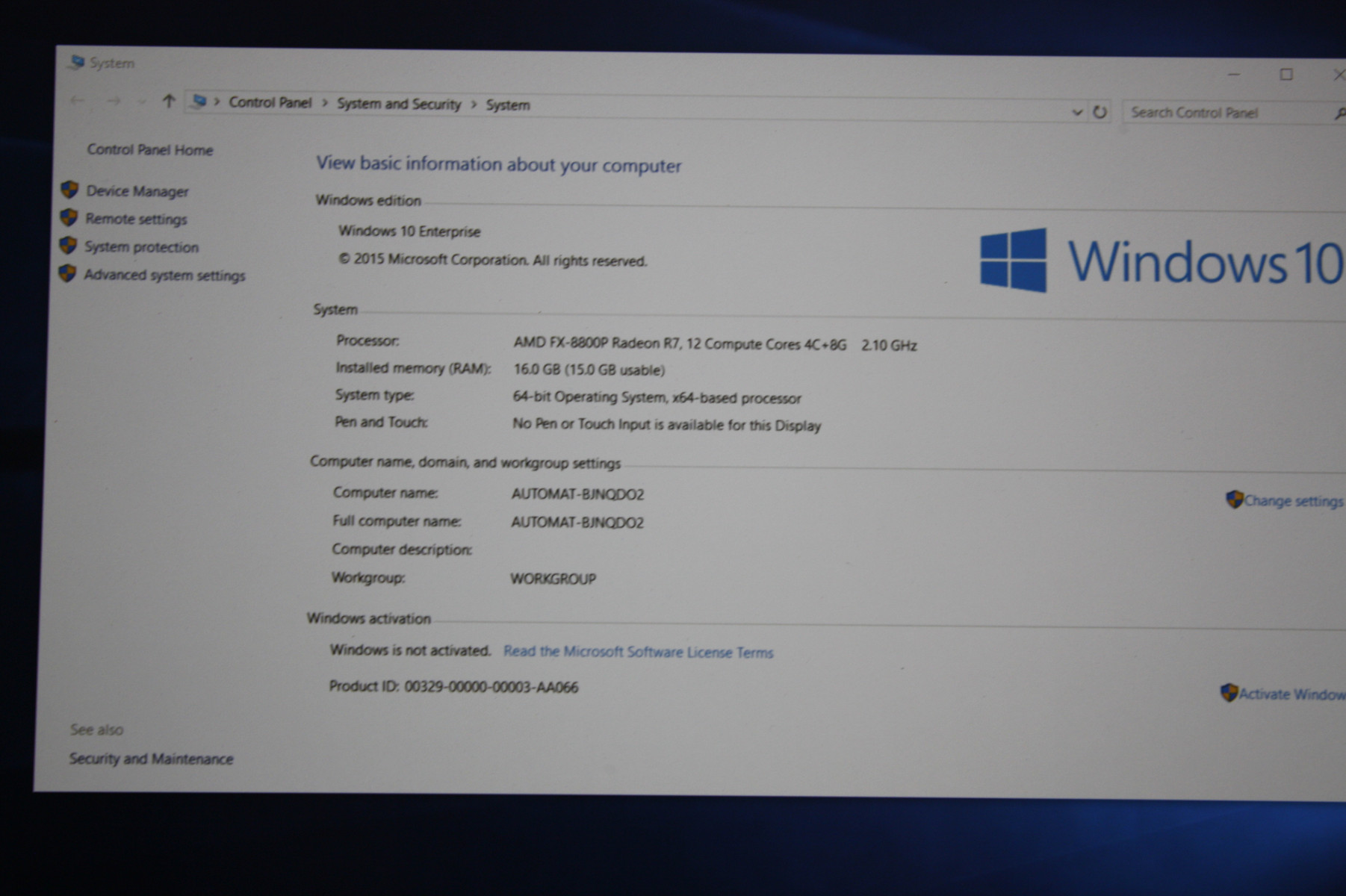Open Advanced system settings
Viewport: 1346px width, 896px height.
pos(164,275)
